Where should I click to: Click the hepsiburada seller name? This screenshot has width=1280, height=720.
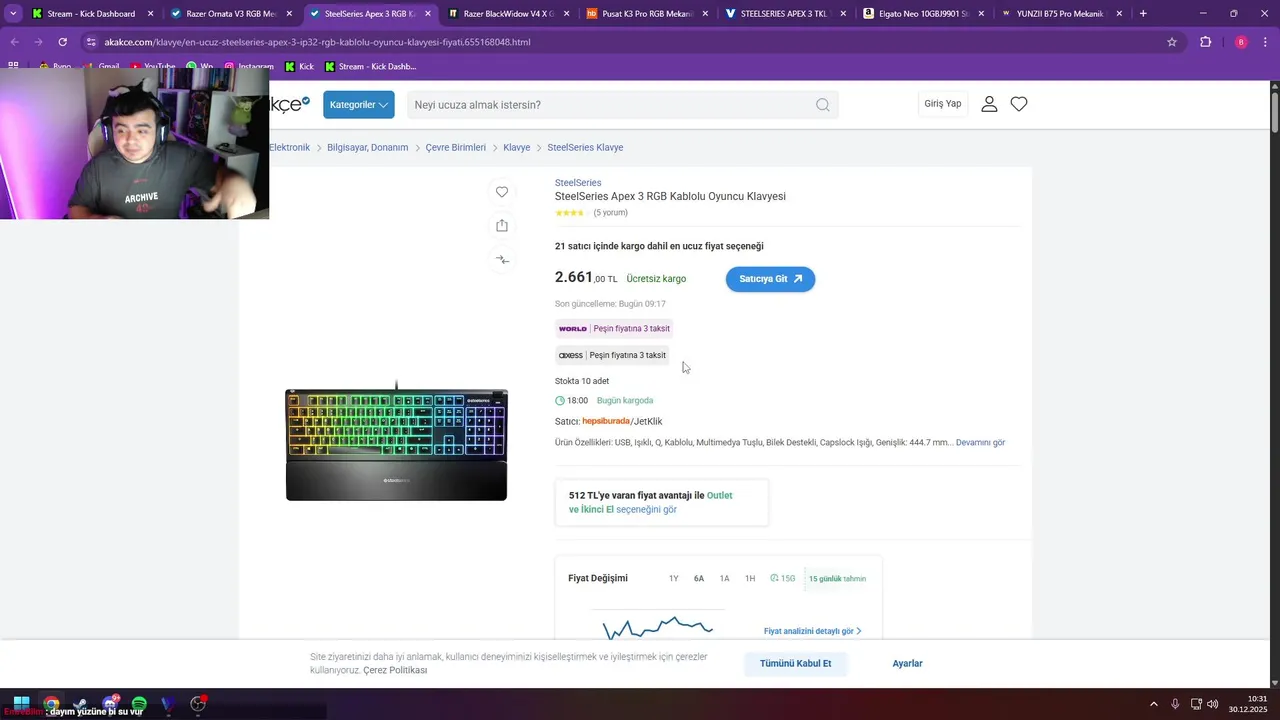tap(606, 421)
